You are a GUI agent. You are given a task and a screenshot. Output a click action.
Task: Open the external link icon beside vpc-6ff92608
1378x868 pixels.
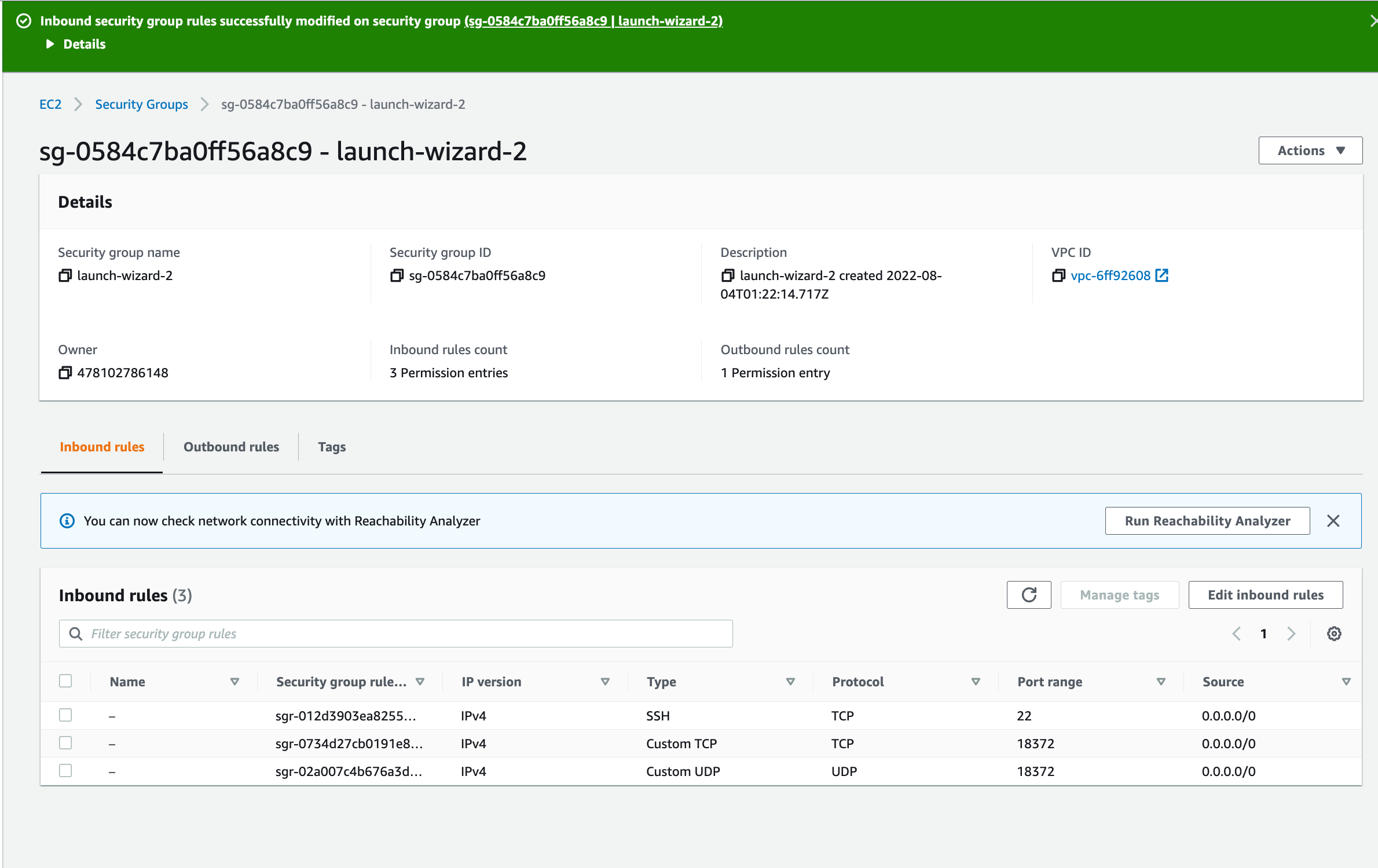click(1162, 275)
